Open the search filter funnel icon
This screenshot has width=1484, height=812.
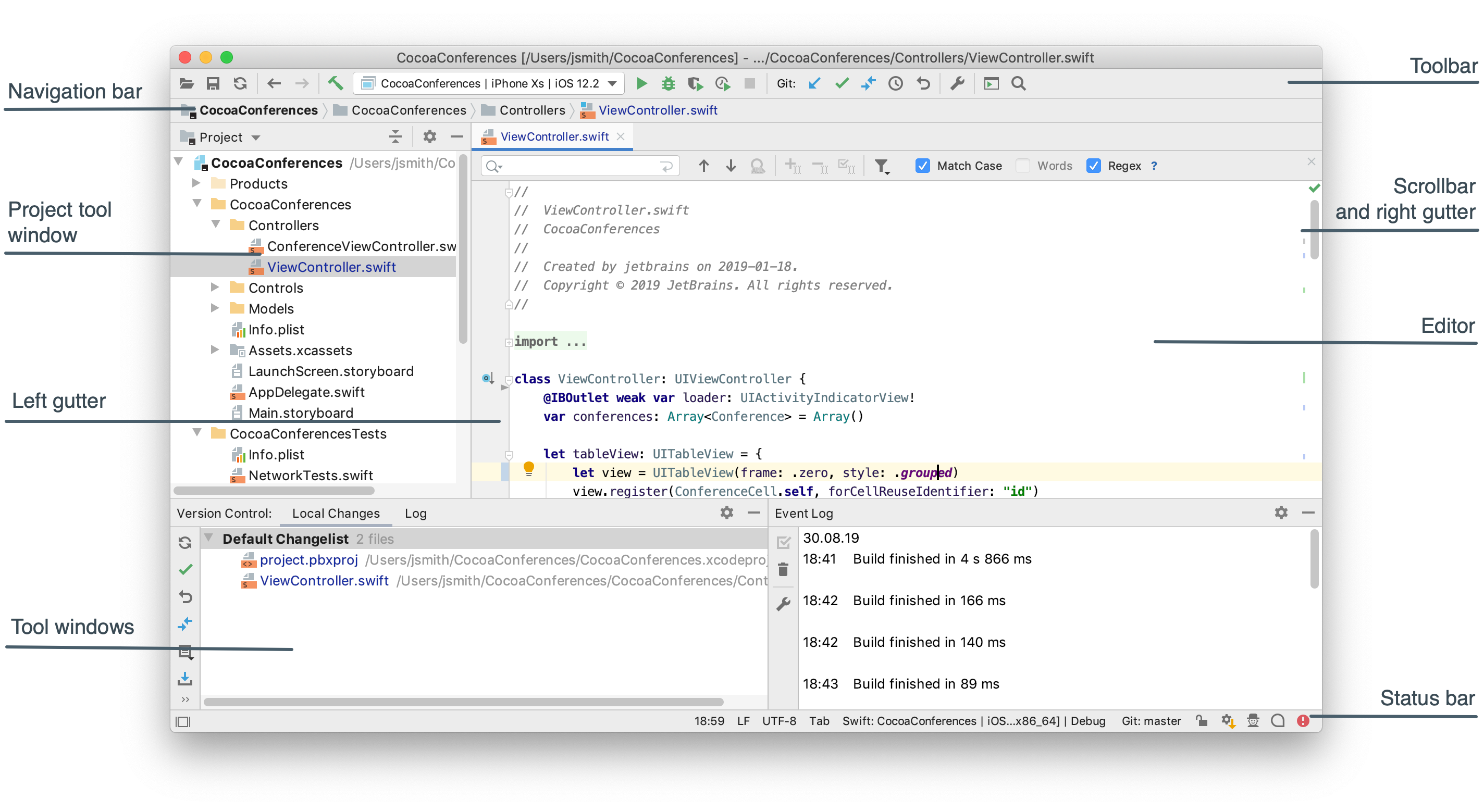(882, 167)
